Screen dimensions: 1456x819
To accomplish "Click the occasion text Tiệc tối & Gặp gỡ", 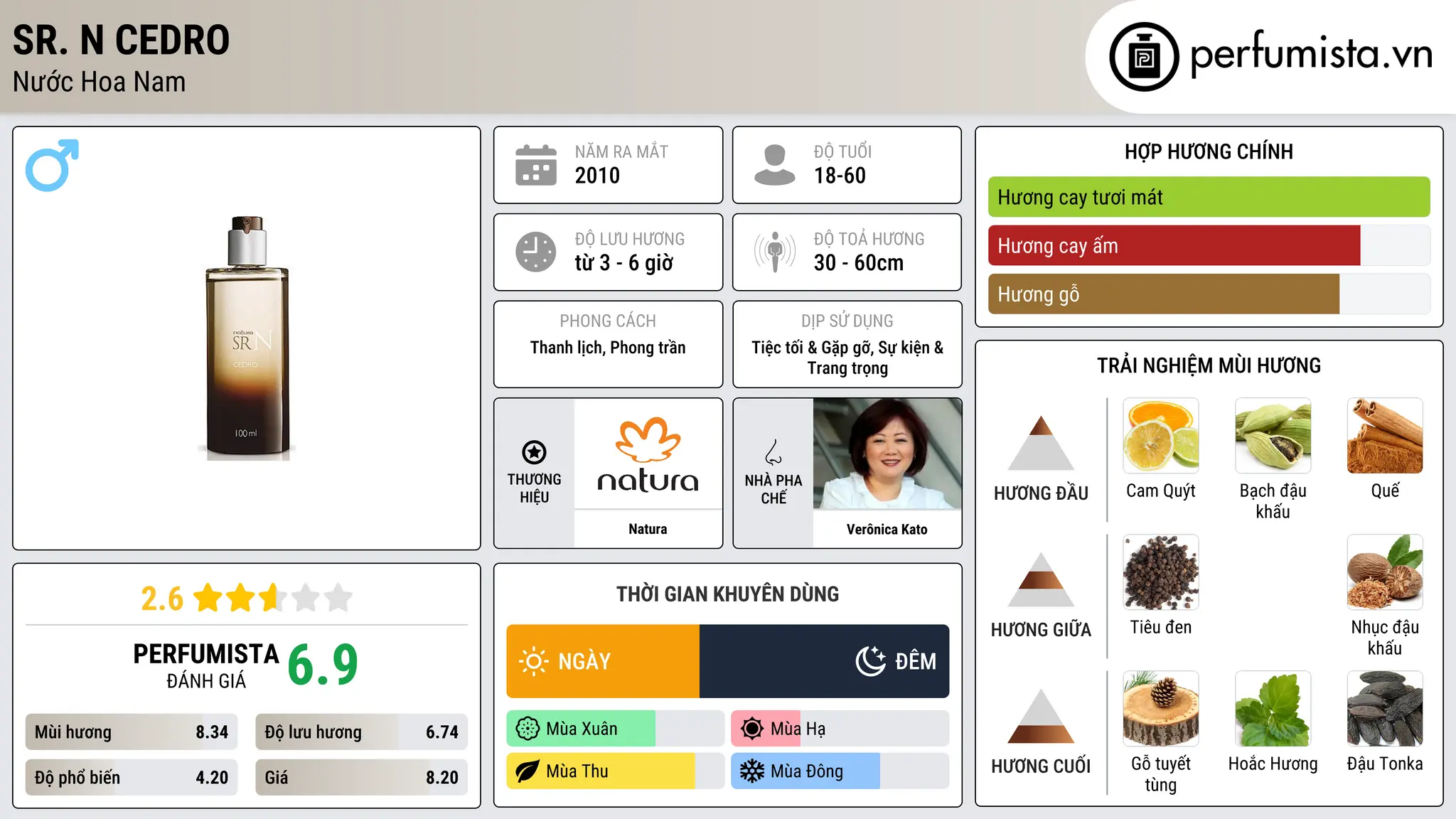I will [812, 348].
